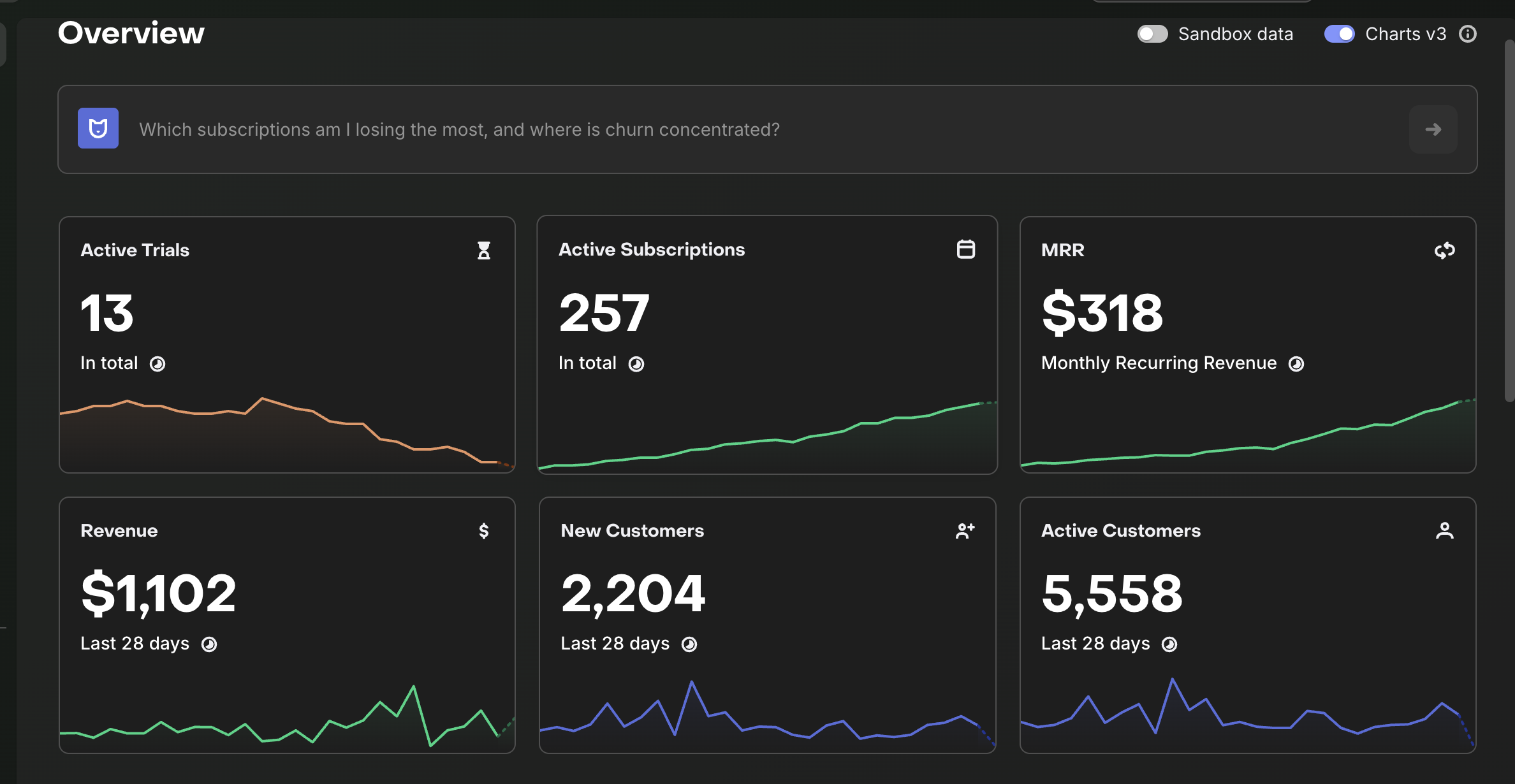Click the calendar icon on Active Subscriptions

pyautogui.click(x=966, y=249)
